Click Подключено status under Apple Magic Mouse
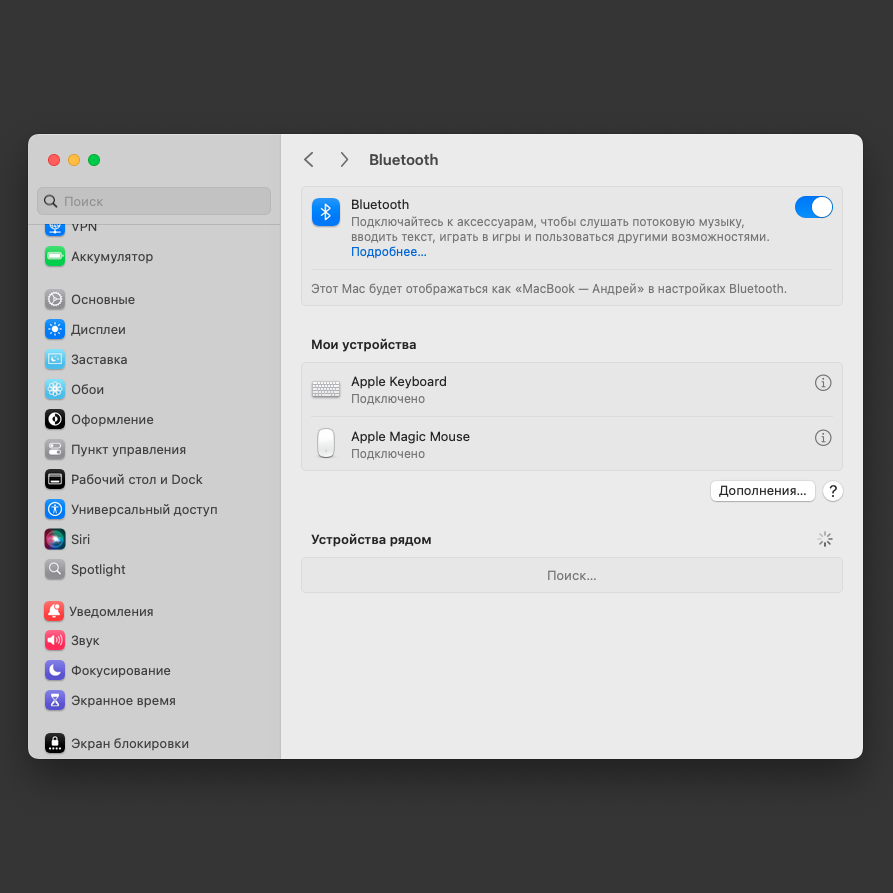Image resolution: width=893 pixels, height=893 pixels. click(388, 454)
